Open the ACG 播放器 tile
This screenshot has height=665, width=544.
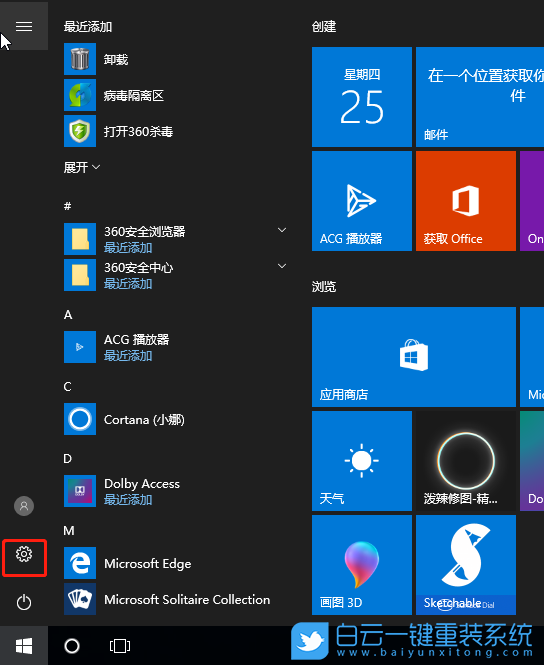click(x=362, y=201)
